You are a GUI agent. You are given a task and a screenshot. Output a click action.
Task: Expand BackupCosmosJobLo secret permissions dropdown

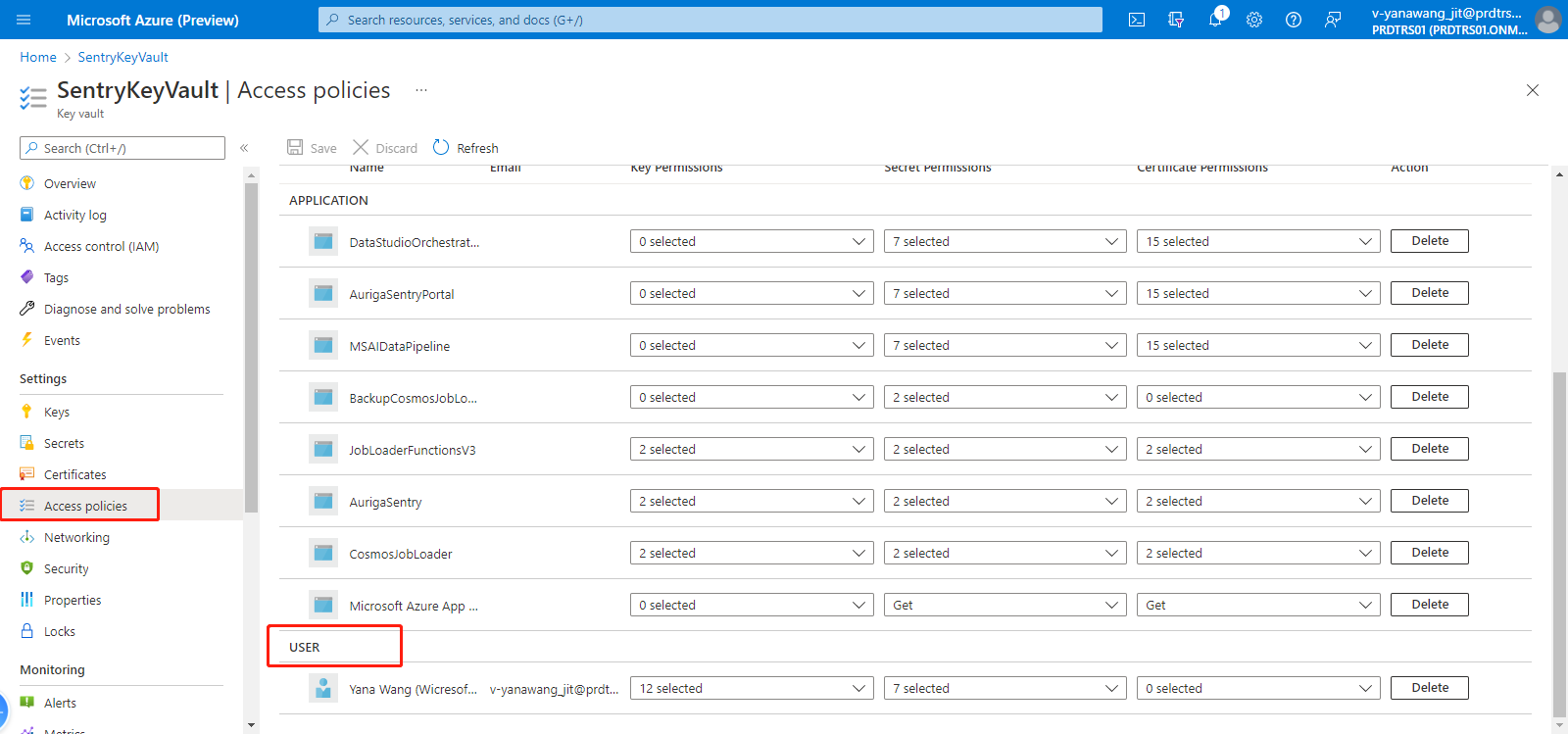point(1004,397)
